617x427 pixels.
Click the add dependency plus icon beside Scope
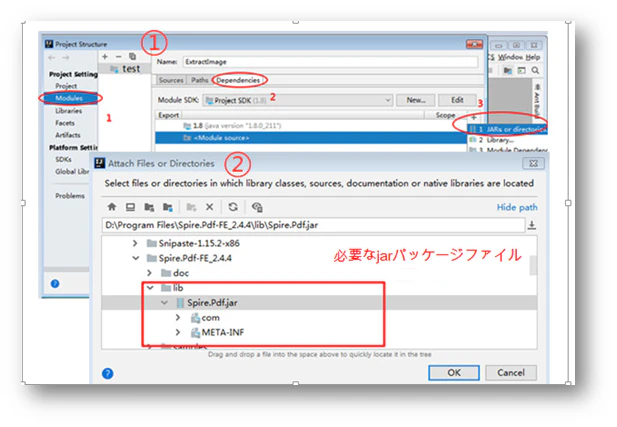tap(474, 117)
